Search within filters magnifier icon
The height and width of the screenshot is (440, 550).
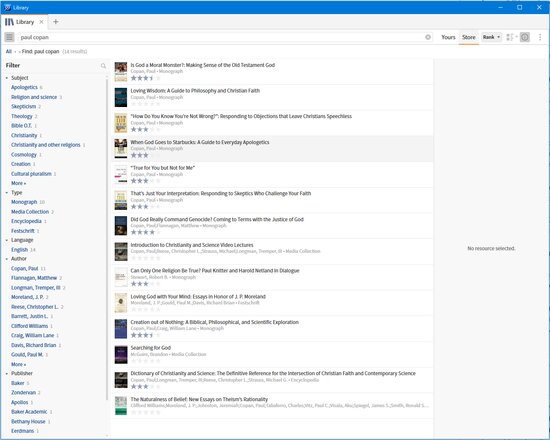(103, 66)
